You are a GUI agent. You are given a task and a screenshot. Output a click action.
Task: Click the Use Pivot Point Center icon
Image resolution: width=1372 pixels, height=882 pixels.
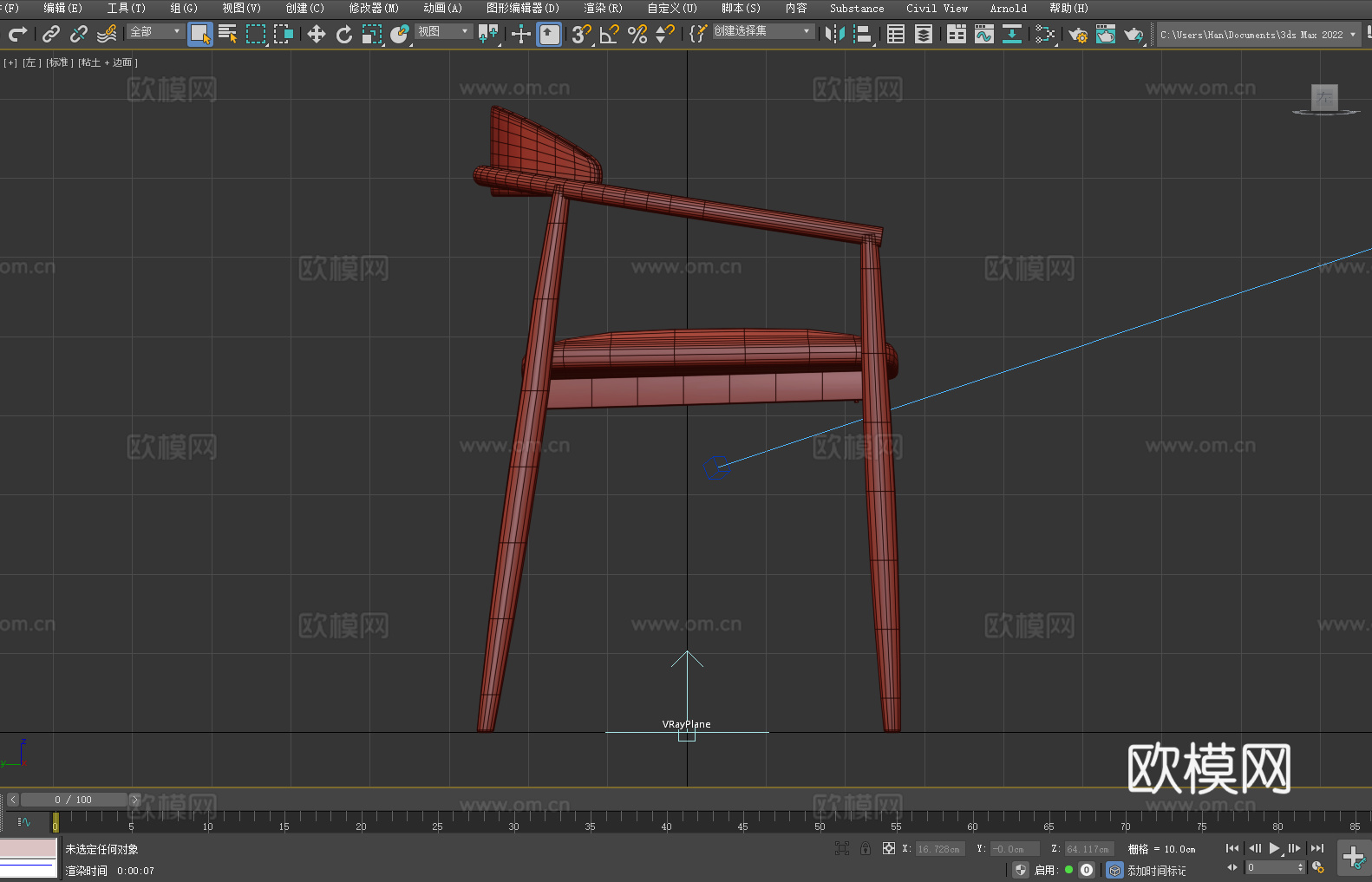(488, 34)
